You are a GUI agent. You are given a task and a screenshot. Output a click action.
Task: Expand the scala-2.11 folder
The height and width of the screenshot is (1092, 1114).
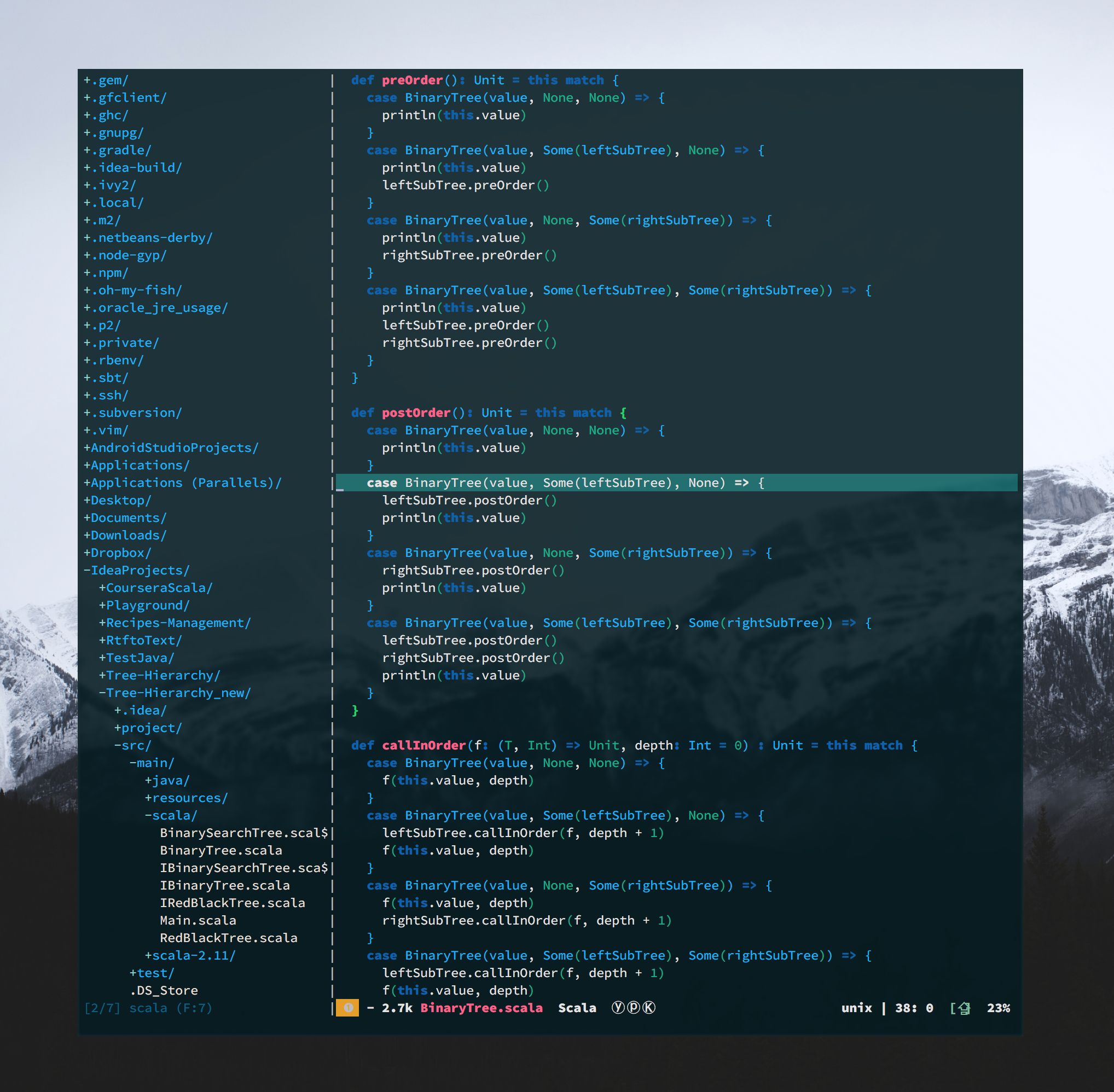click(x=190, y=955)
